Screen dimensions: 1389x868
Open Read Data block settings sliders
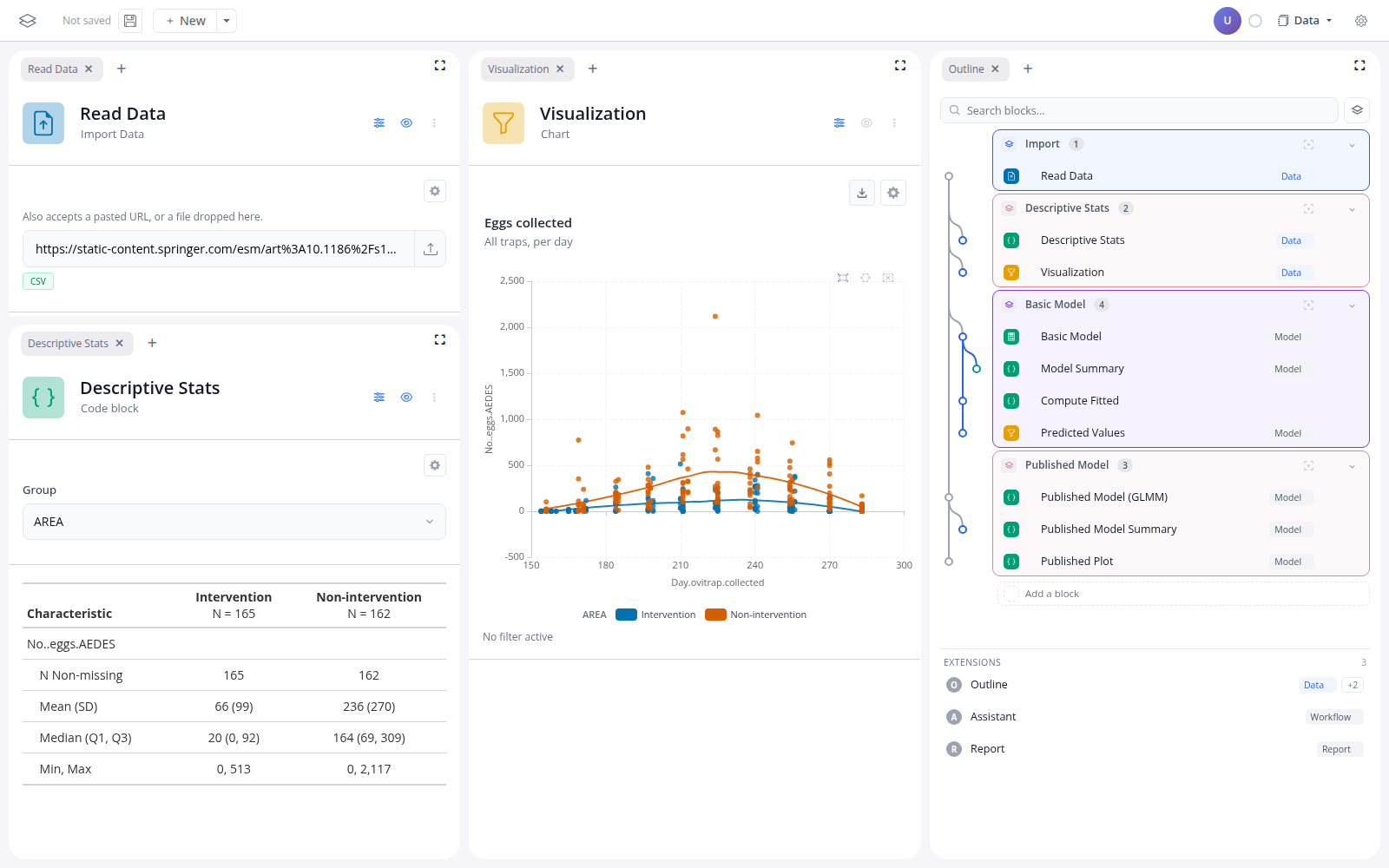[x=379, y=123]
